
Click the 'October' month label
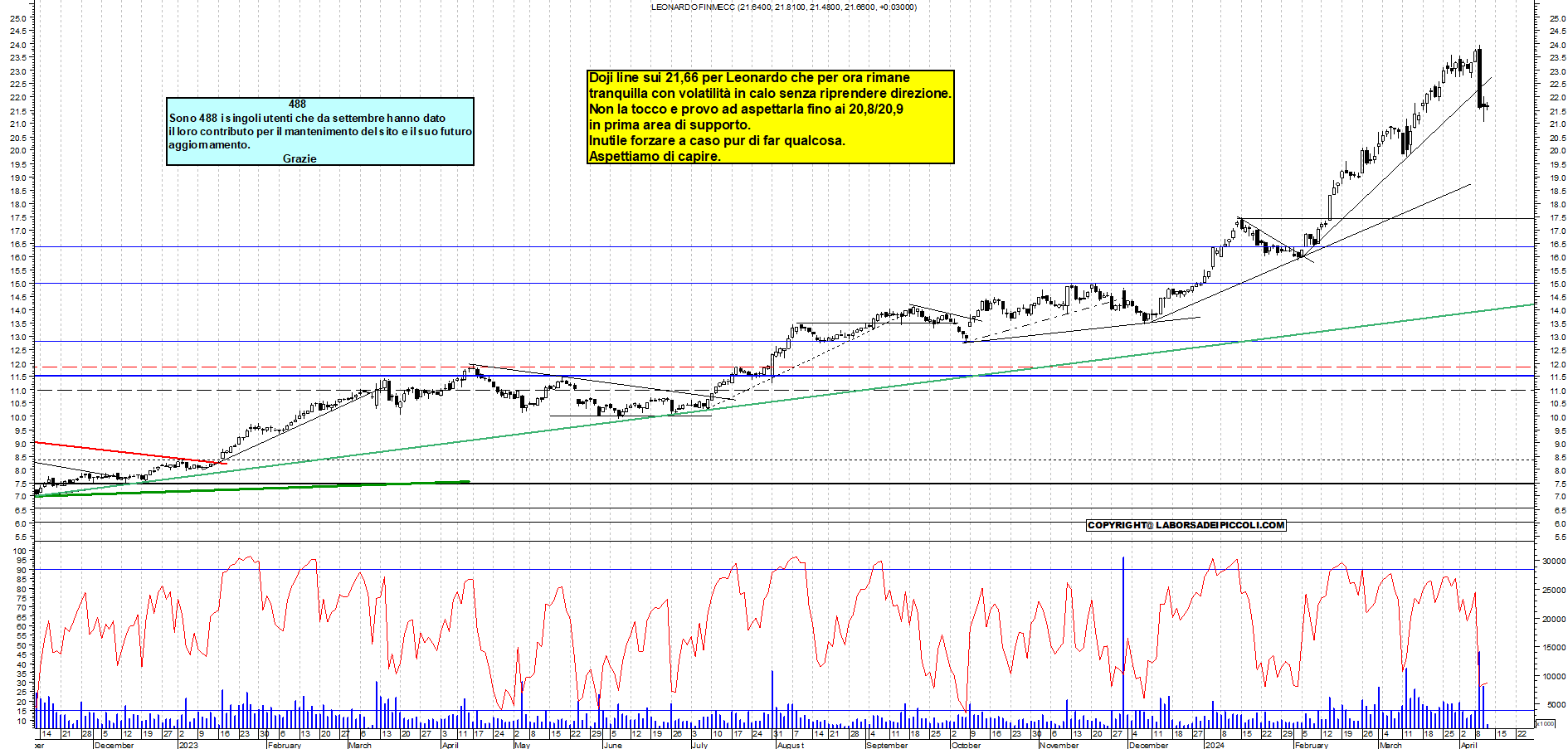pos(967,745)
